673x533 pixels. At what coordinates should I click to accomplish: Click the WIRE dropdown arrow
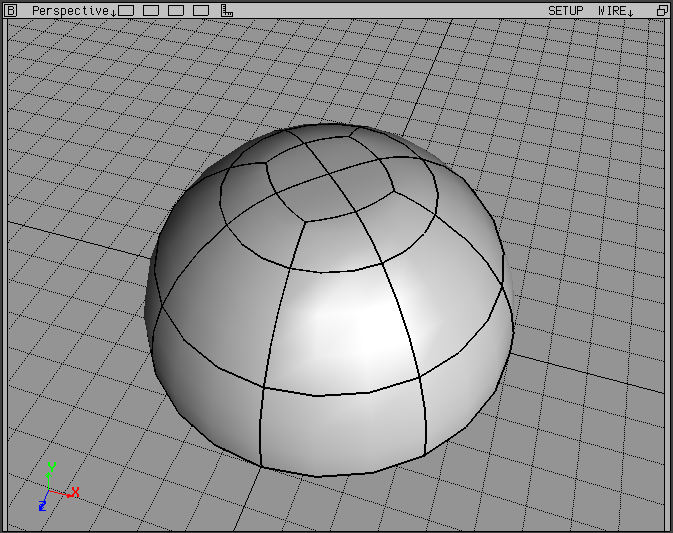tap(631, 12)
